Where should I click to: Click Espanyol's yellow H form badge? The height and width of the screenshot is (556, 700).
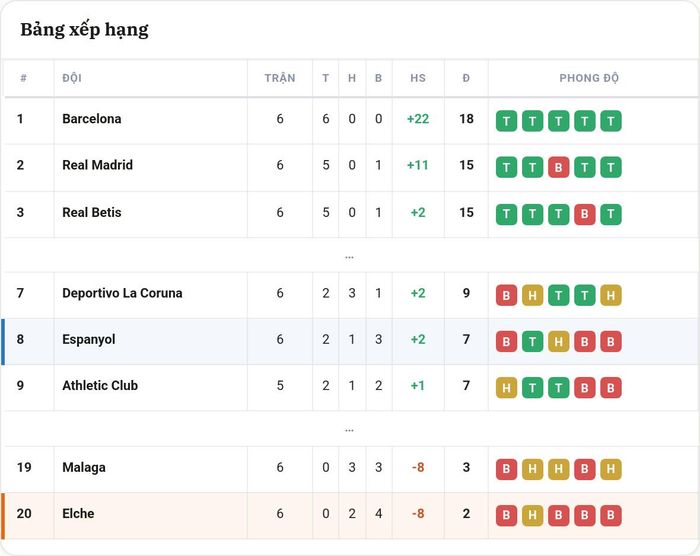coord(558,342)
